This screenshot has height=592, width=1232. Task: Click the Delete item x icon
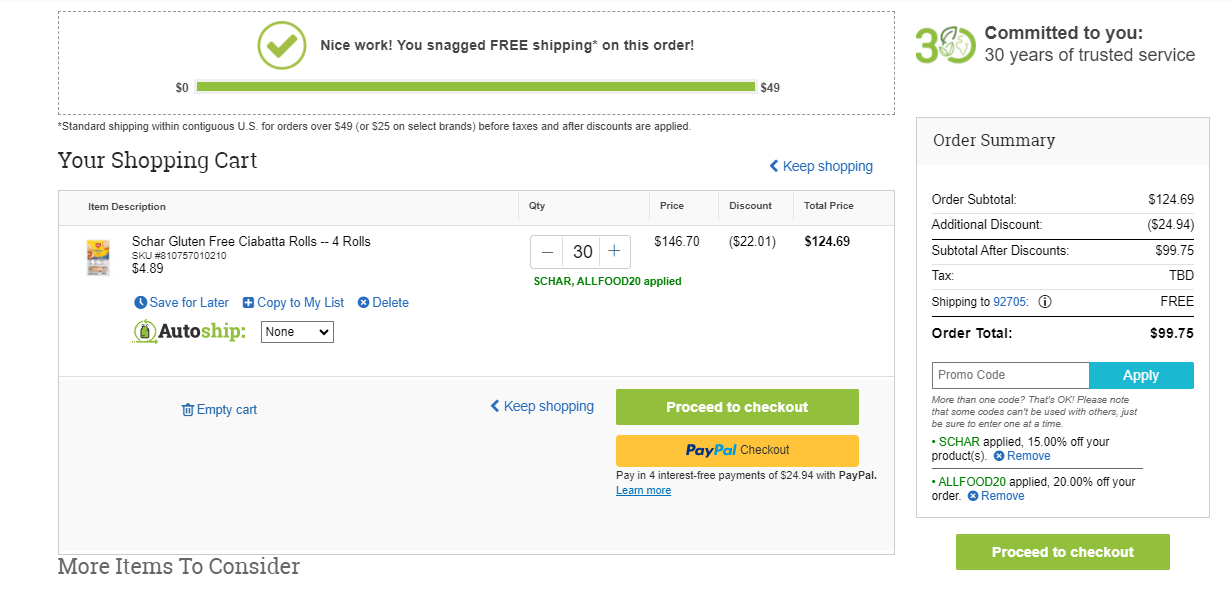(x=363, y=302)
